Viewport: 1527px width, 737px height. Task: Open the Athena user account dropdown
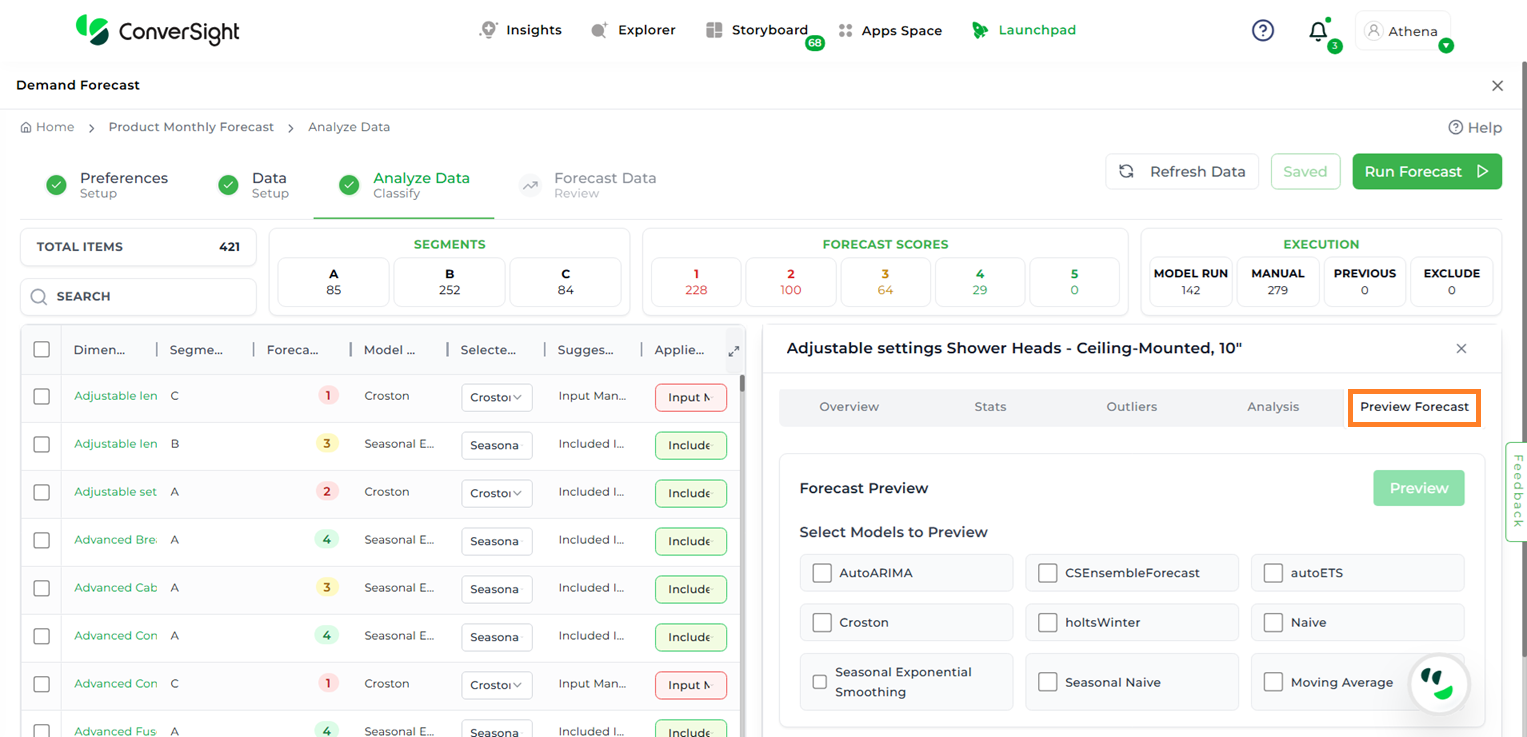[x=1403, y=31]
